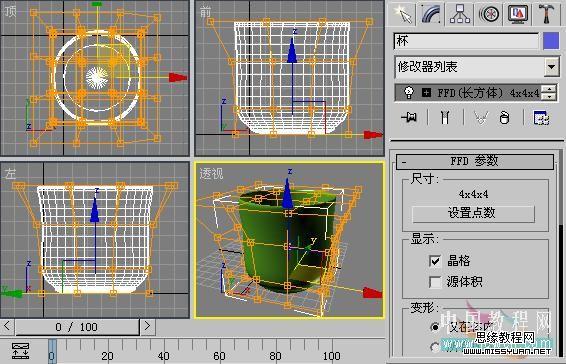Open the Utilities hammer tab
566x364 pixels.
pos(546,14)
